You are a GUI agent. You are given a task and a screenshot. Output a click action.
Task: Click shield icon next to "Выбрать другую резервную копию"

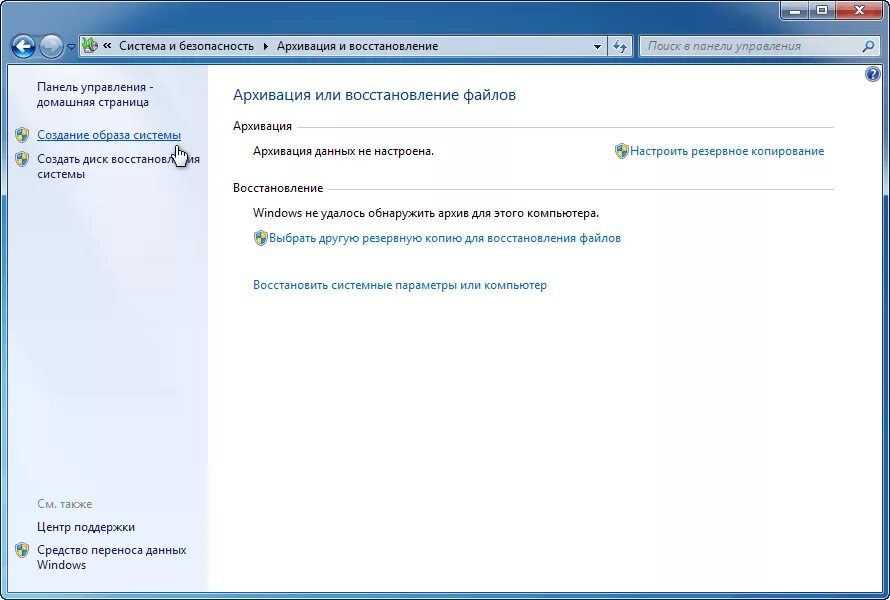(260, 238)
